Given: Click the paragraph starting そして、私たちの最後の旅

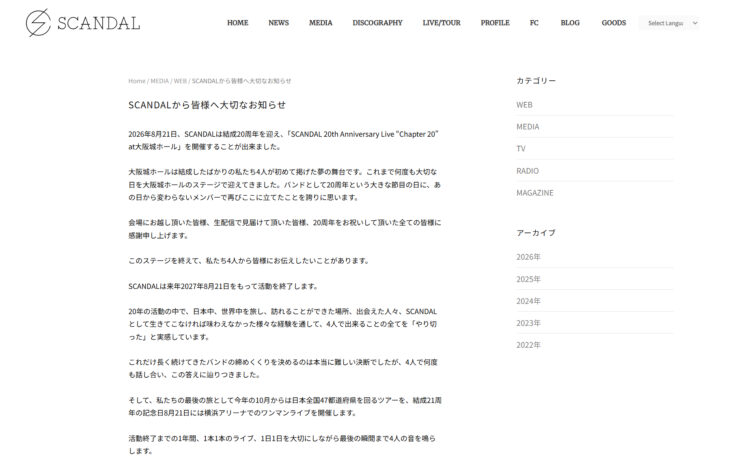Looking at the screenshot, I should click(x=285, y=407).
